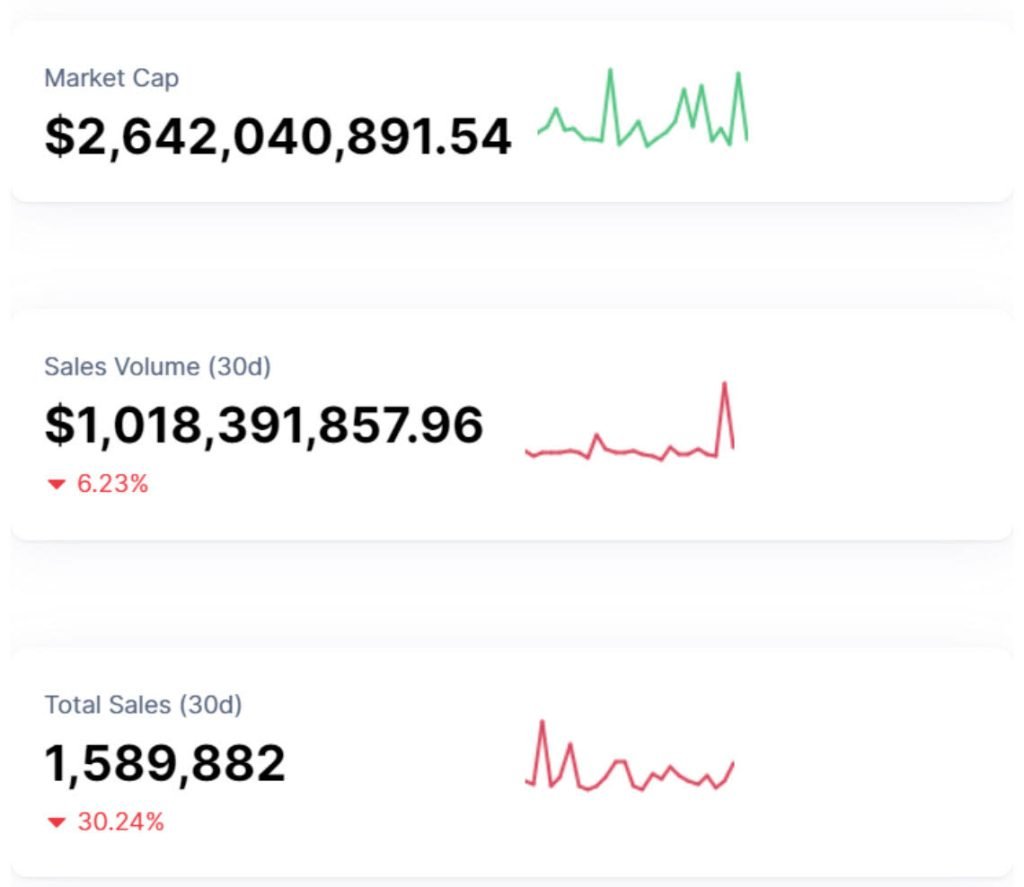
Task: Click the red down arrow beside 6.23%
Action: click(56, 485)
